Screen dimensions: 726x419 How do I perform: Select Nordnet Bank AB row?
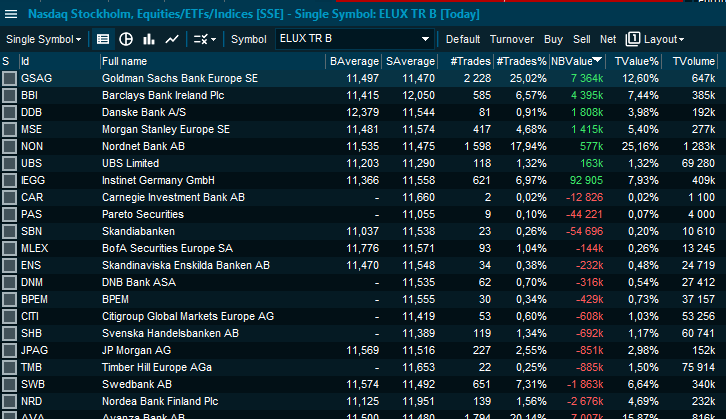tap(363, 146)
